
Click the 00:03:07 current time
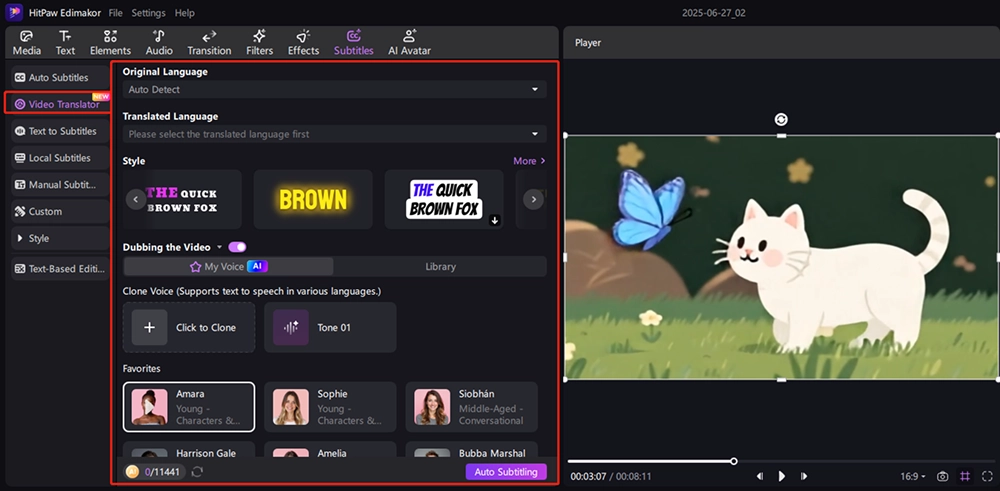[588, 476]
